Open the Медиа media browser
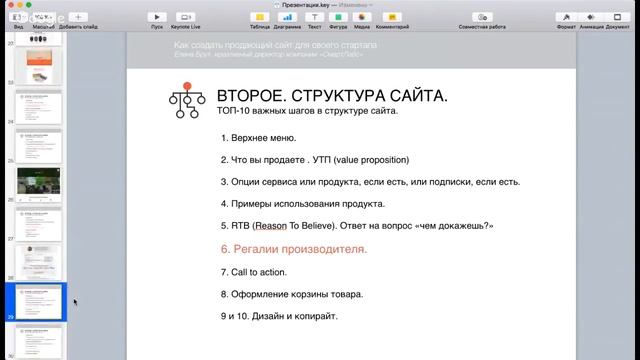Screen dimensions: 640x360 click(x=362, y=17)
